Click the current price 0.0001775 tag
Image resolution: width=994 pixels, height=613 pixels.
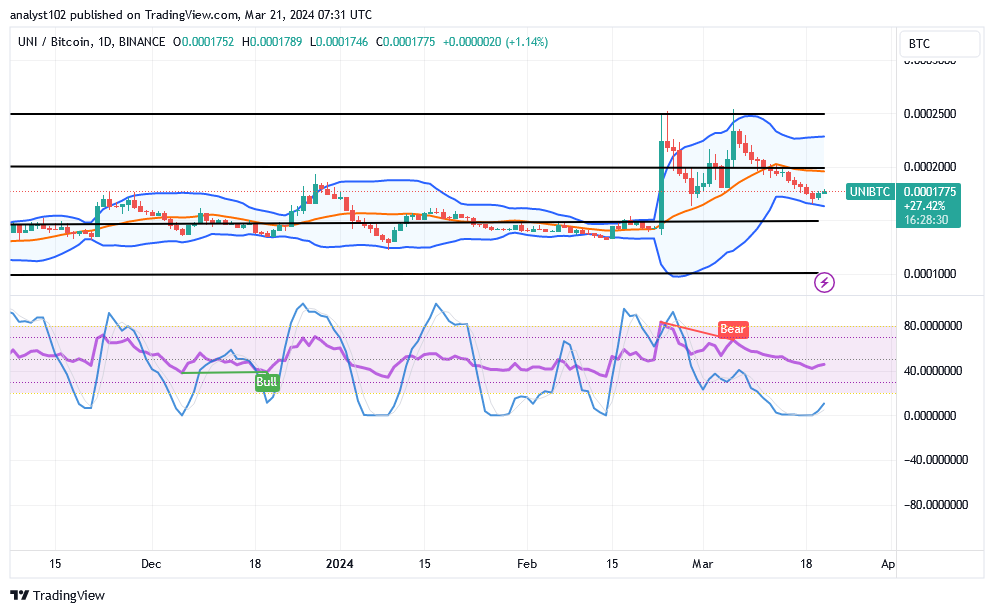[x=930, y=191]
